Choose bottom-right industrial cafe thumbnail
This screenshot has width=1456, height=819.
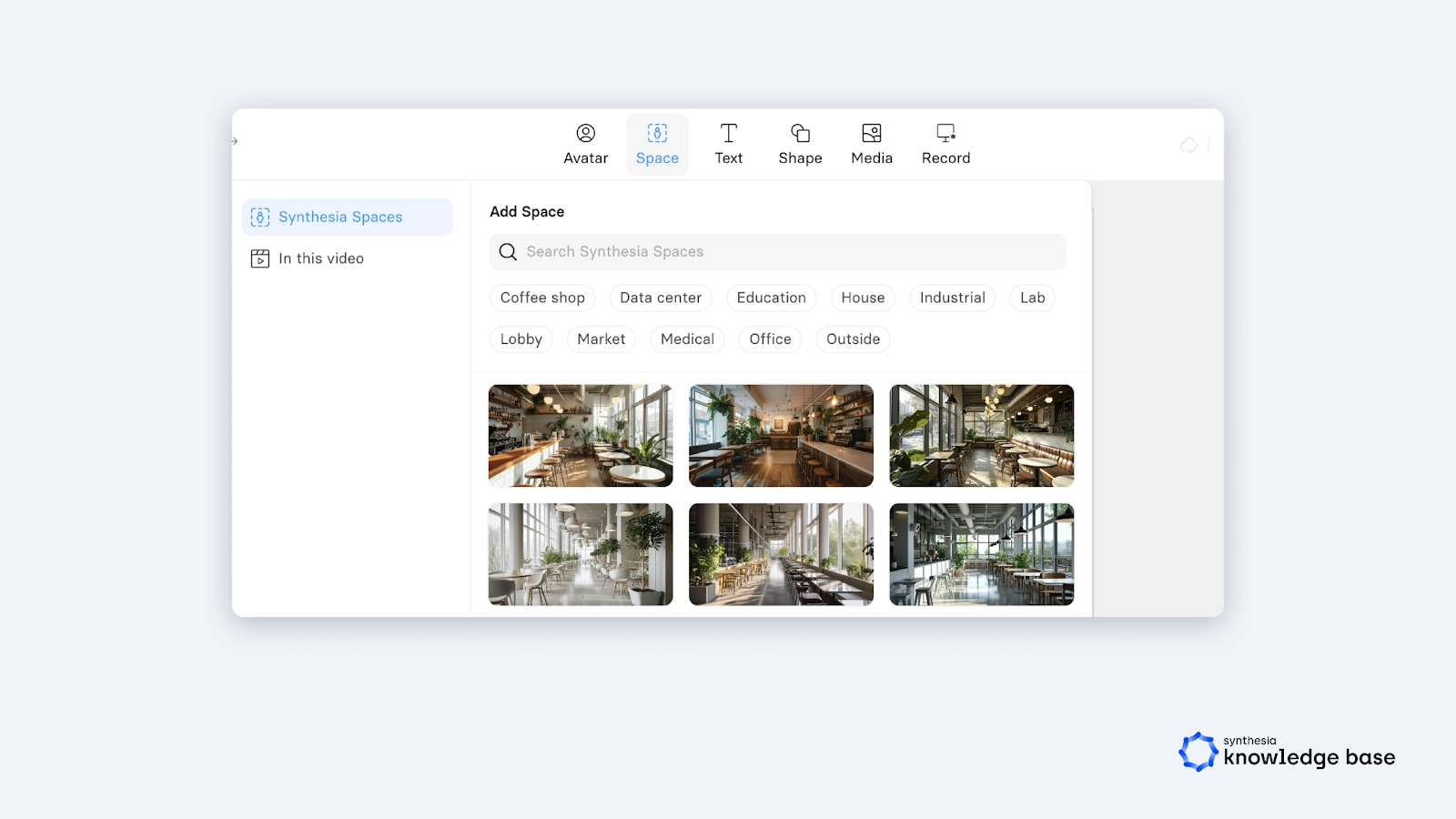(x=981, y=554)
